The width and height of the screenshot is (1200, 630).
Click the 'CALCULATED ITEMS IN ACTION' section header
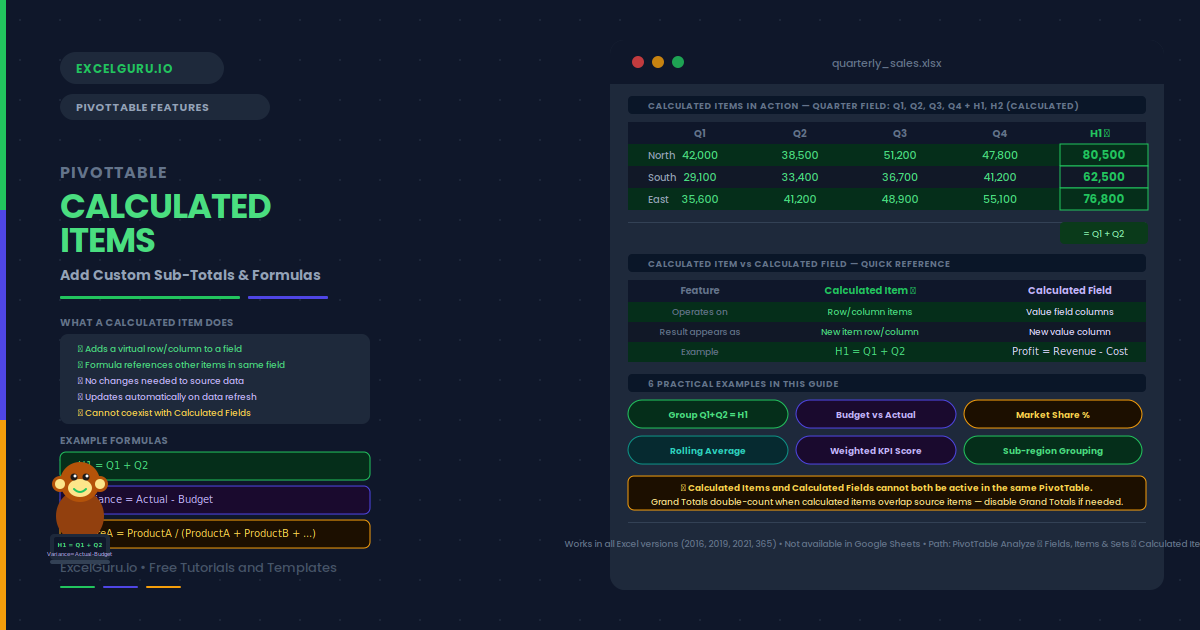(887, 106)
